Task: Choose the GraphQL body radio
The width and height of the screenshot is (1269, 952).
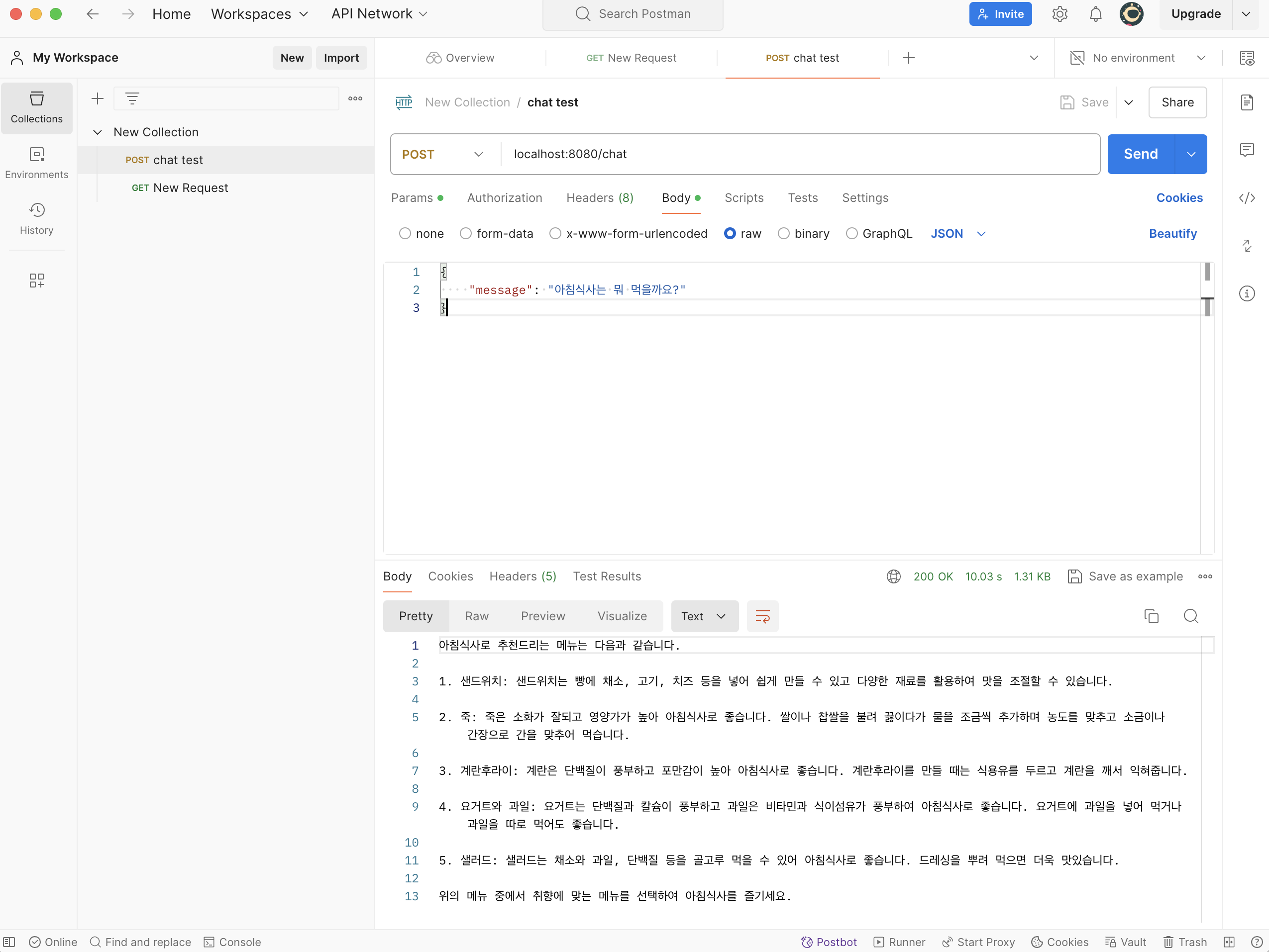Action: pyautogui.click(x=852, y=233)
